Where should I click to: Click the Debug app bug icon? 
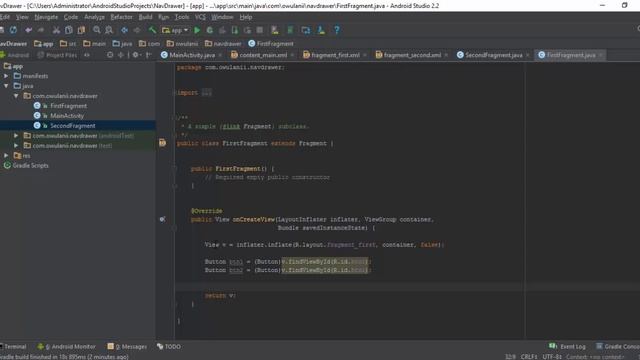[209, 30]
